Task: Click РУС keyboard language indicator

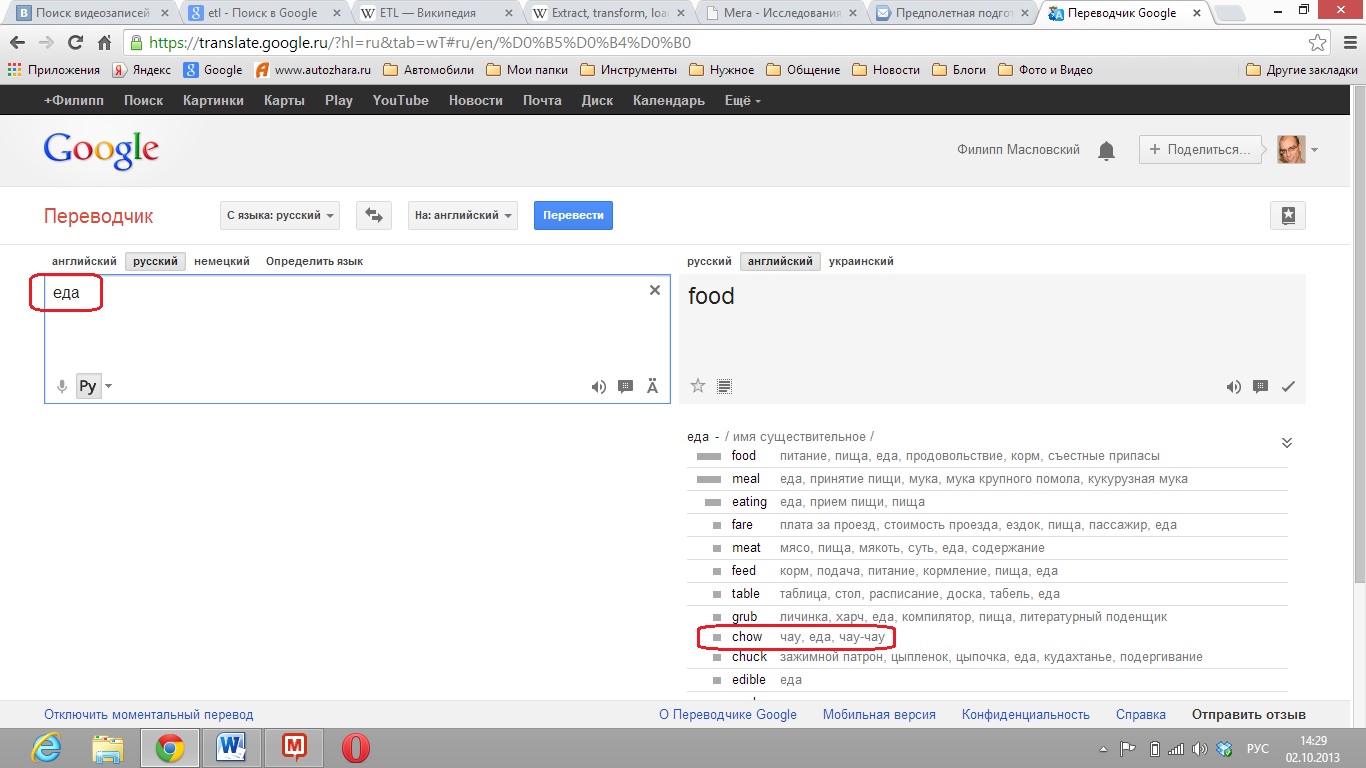Action: (x=1257, y=749)
